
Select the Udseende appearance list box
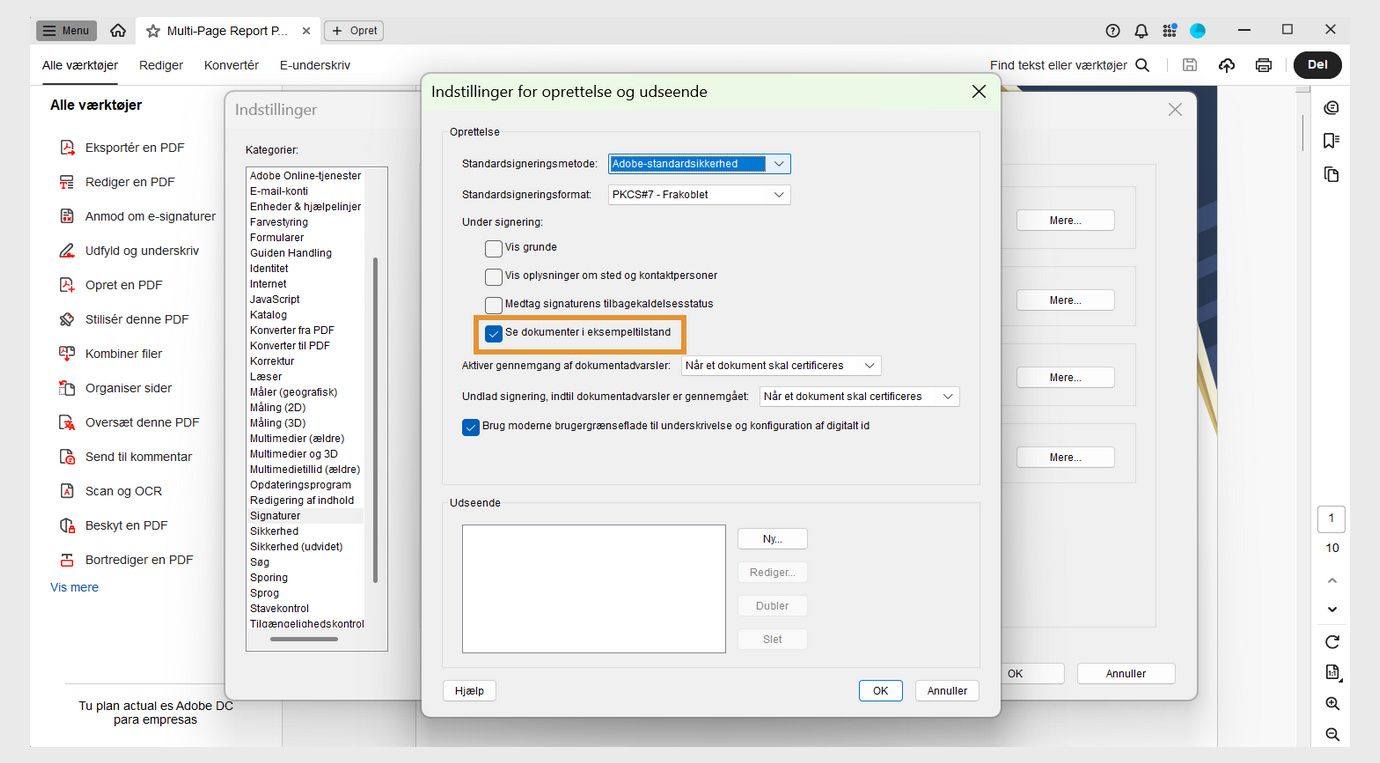[x=594, y=589]
